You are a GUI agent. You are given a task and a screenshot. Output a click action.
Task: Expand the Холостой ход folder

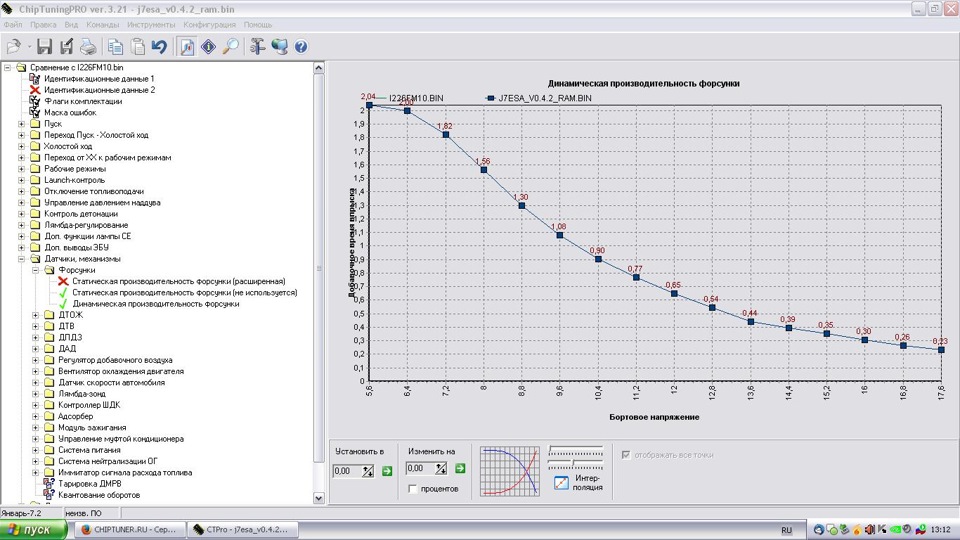tap(21, 146)
